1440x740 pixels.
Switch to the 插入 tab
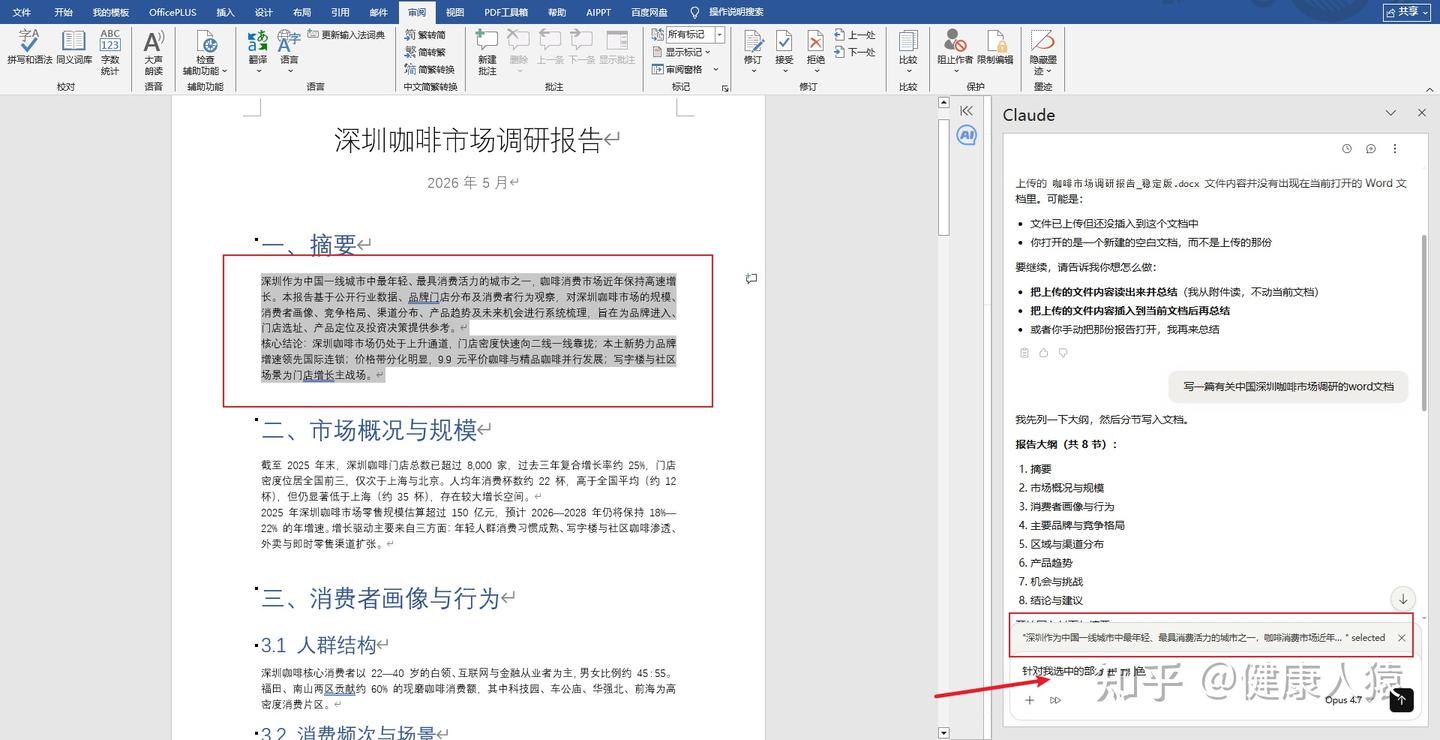tap(225, 12)
